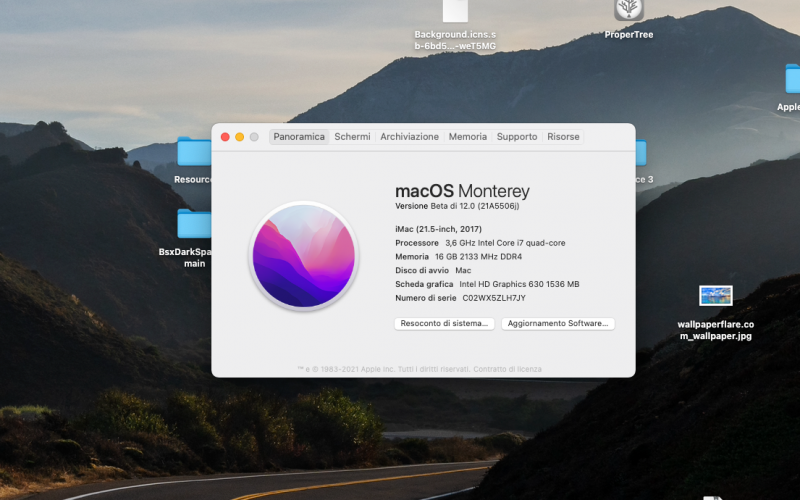This screenshot has height=500, width=800.
Task: Click Aggiornamento Software button
Action: pos(558,324)
